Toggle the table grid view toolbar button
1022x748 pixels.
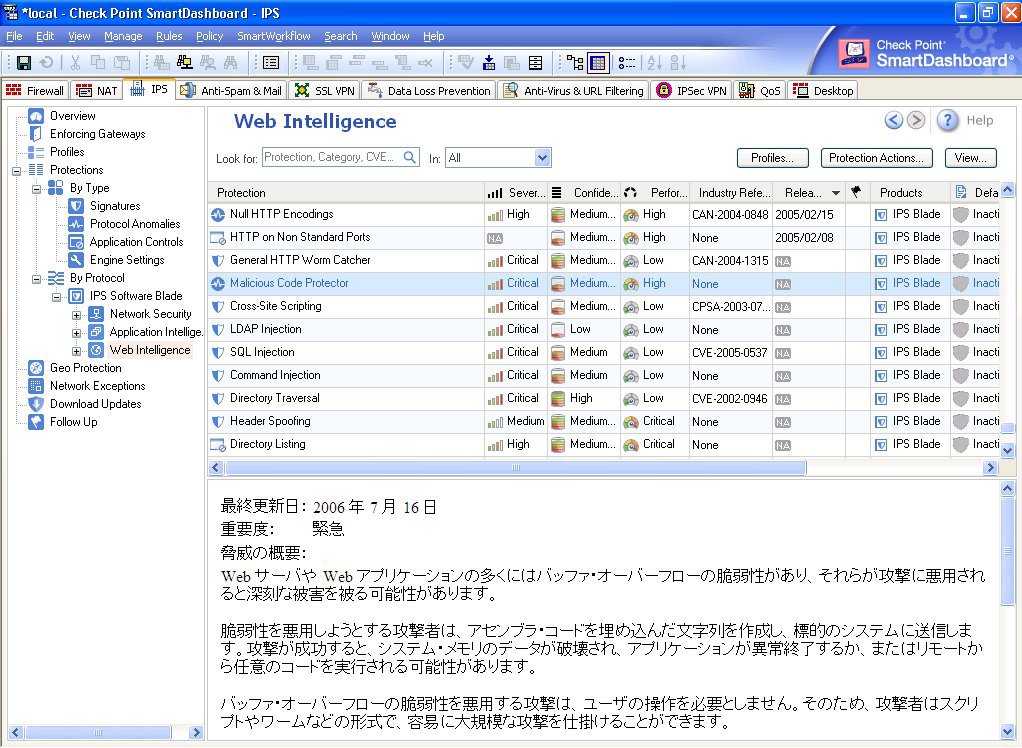[x=597, y=63]
